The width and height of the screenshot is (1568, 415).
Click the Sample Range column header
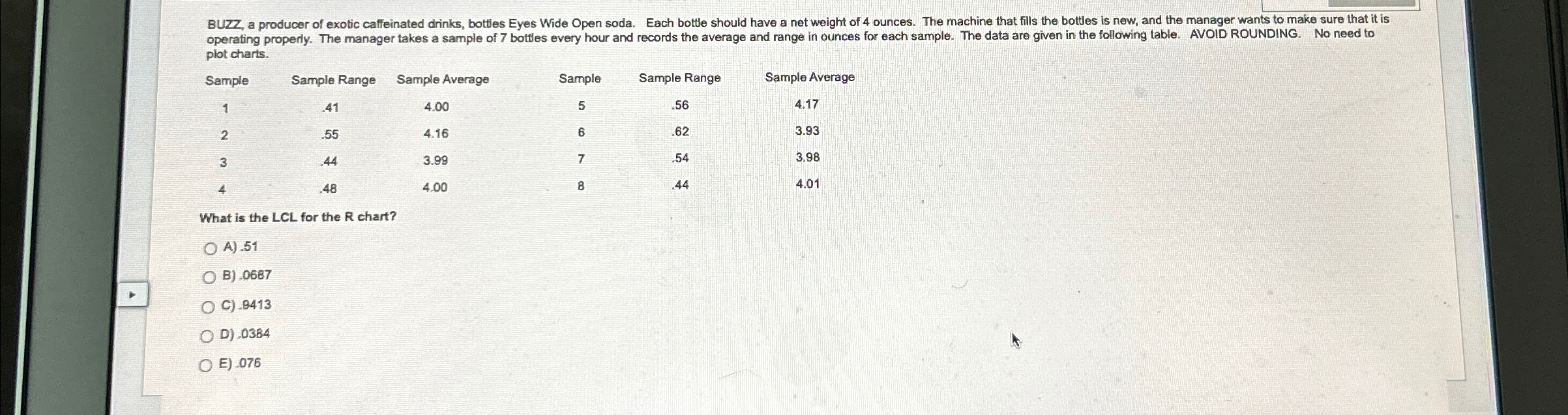(333, 78)
